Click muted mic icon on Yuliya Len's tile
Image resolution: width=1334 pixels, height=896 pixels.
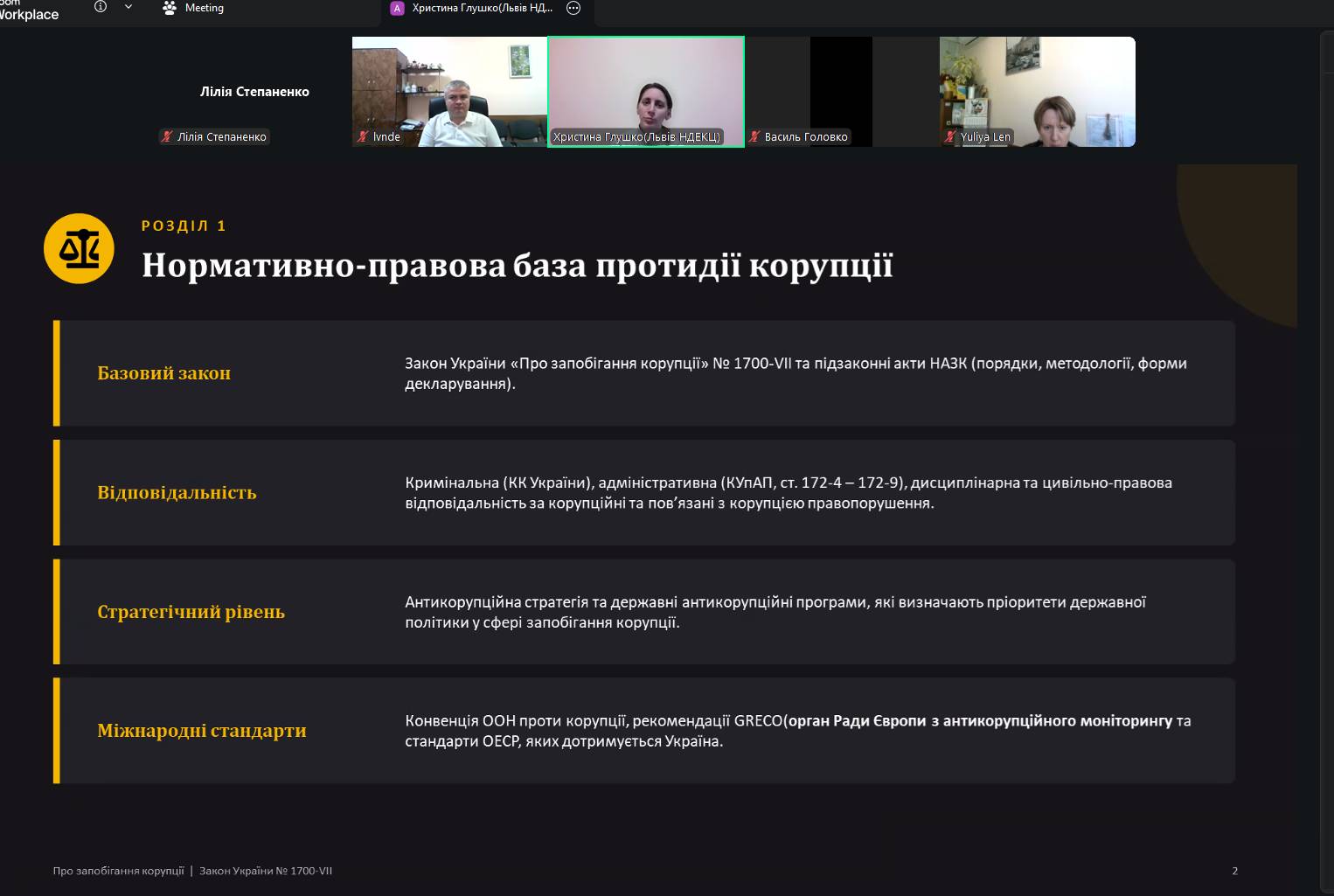[949, 136]
